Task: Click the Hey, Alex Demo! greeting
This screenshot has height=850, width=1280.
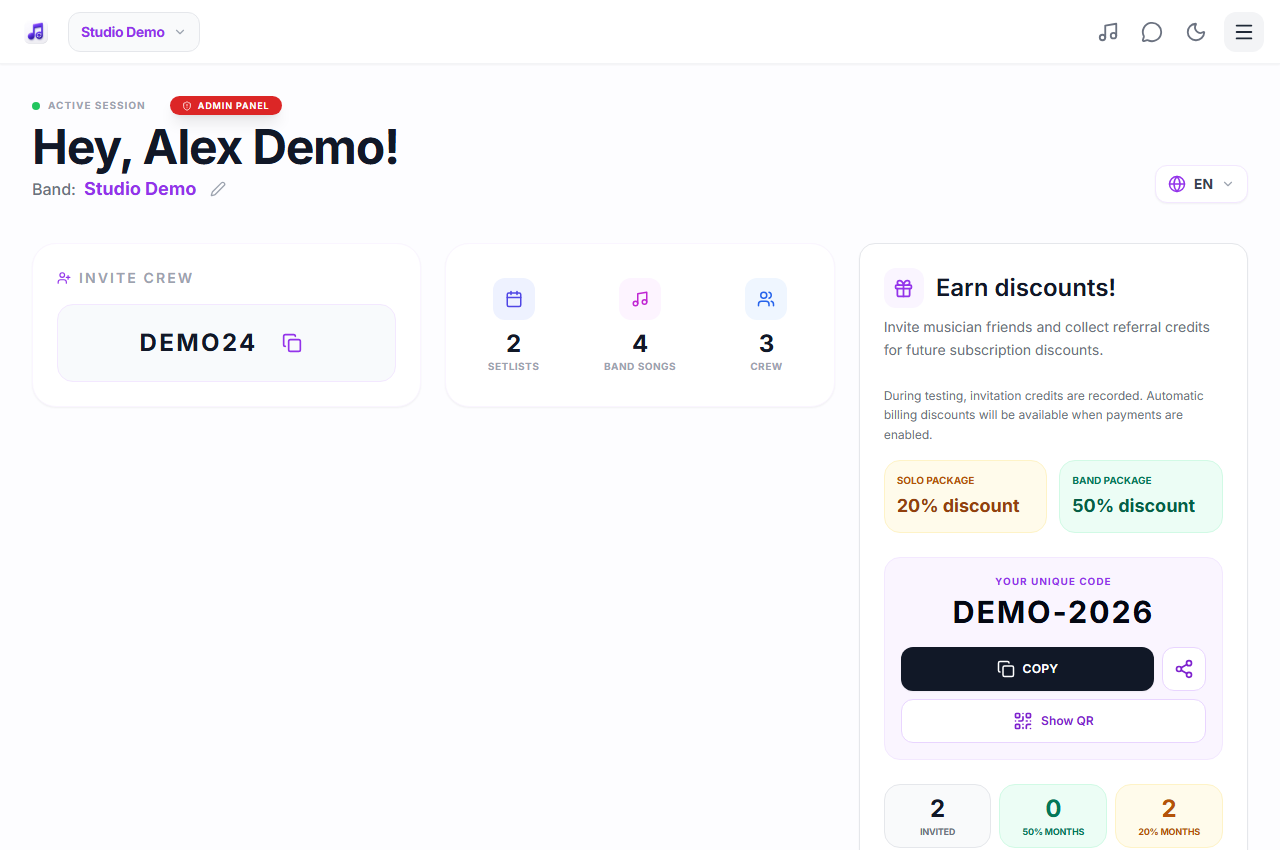Action: pyautogui.click(x=216, y=147)
